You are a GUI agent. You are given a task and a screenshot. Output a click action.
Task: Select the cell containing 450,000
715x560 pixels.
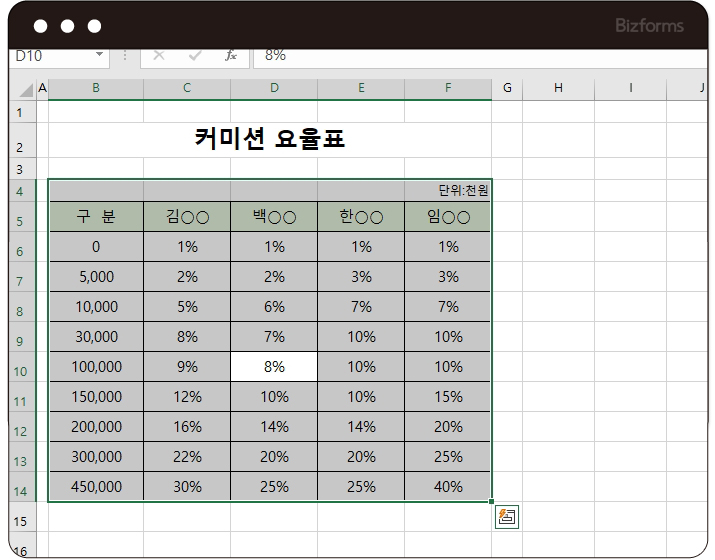pyautogui.click(x=96, y=487)
